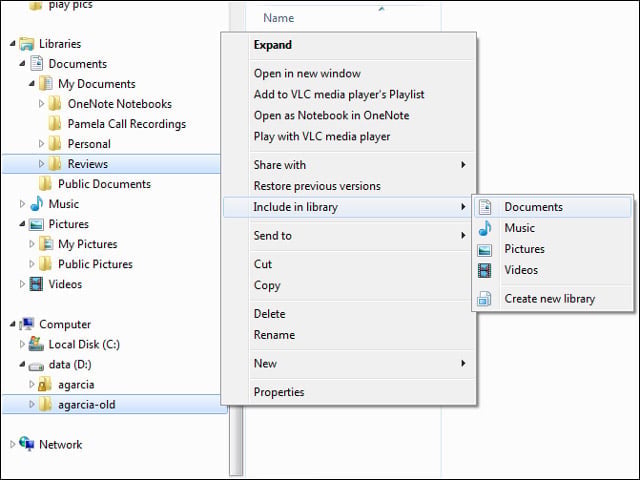Collapse the Pictures library node

coord(22,224)
